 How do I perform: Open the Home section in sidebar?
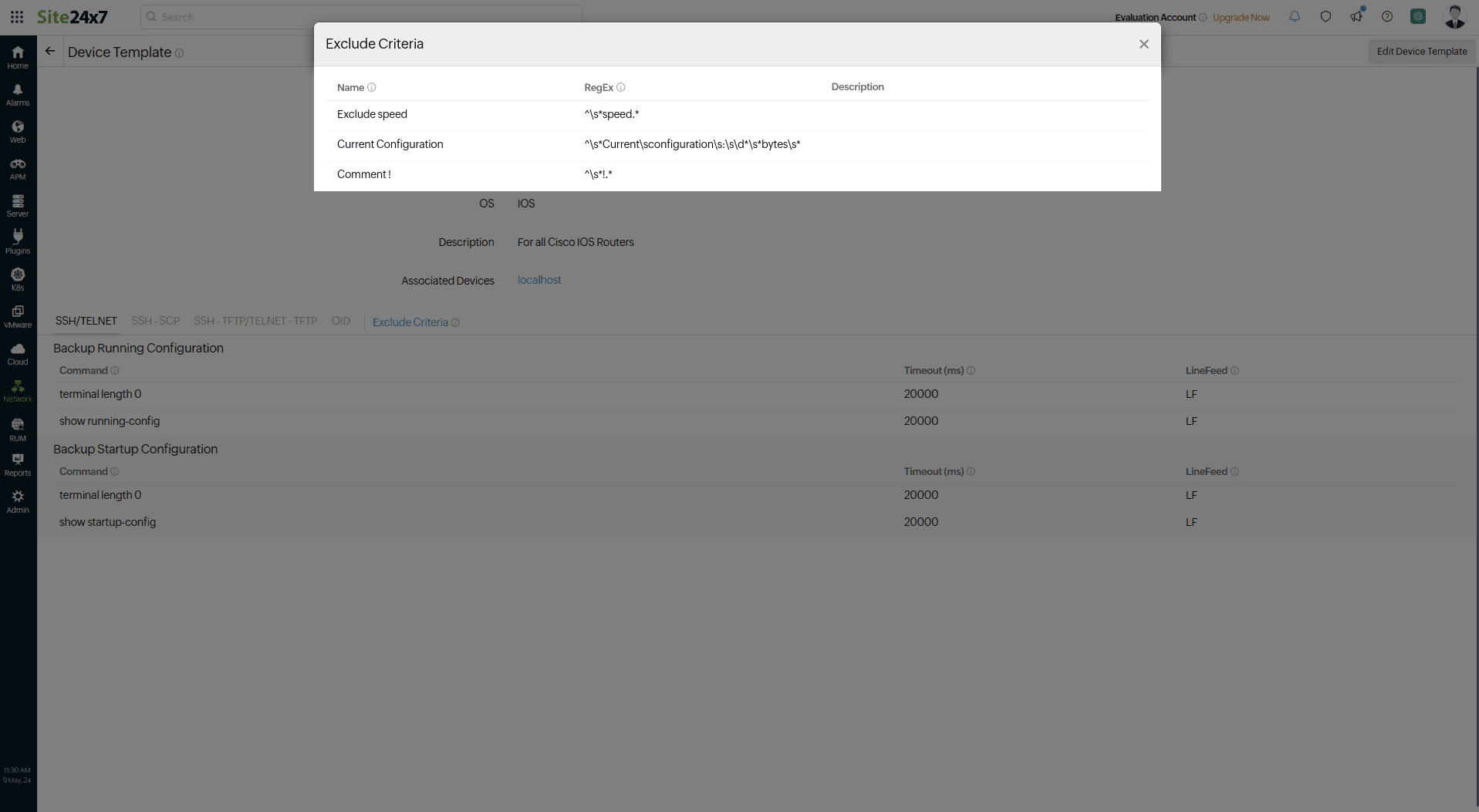pyautogui.click(x=18, y=57)
